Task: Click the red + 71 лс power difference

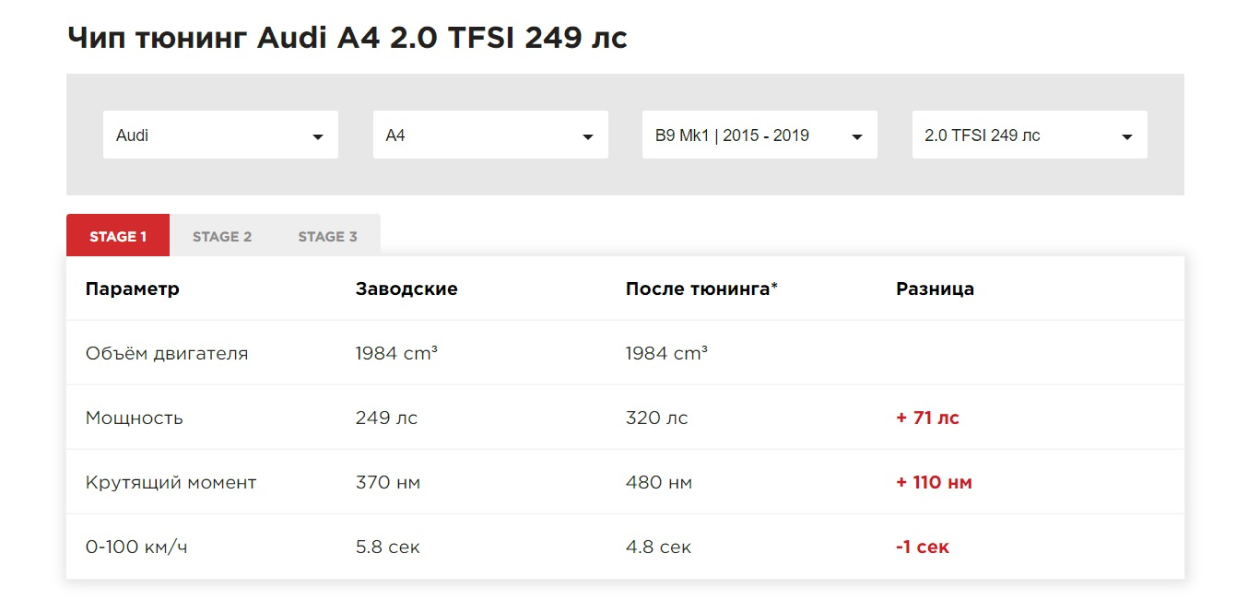Action: pyautogui.click(x=927, y=418)
